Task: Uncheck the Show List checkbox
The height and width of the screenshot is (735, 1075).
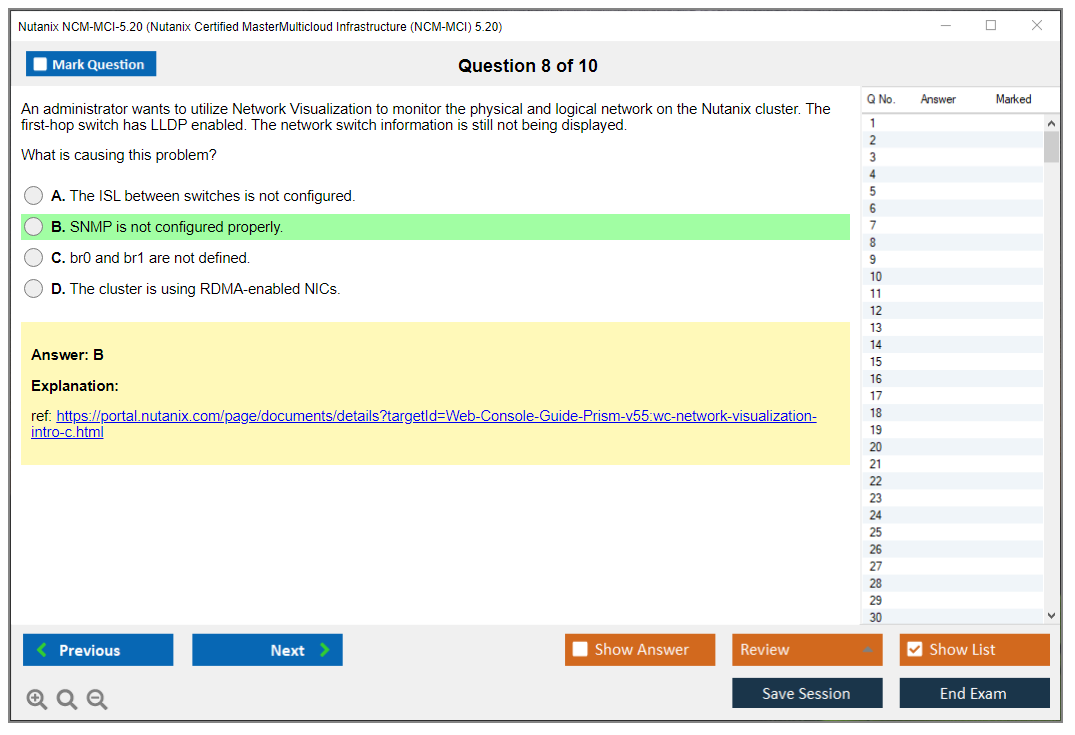Action: tap(914, 650)
